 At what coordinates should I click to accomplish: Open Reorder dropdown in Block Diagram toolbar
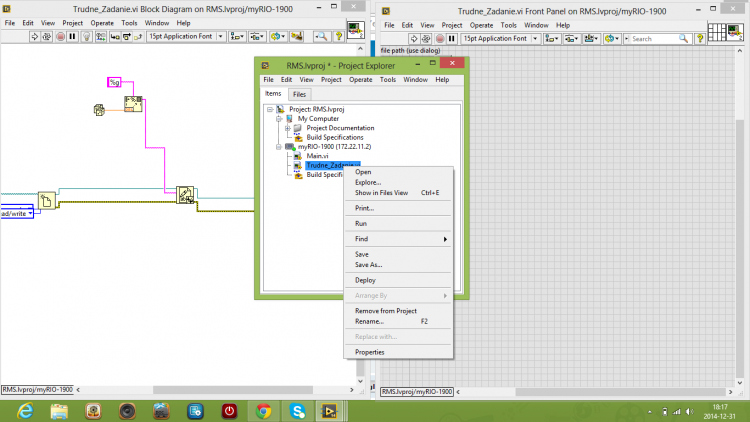(278, 36)
